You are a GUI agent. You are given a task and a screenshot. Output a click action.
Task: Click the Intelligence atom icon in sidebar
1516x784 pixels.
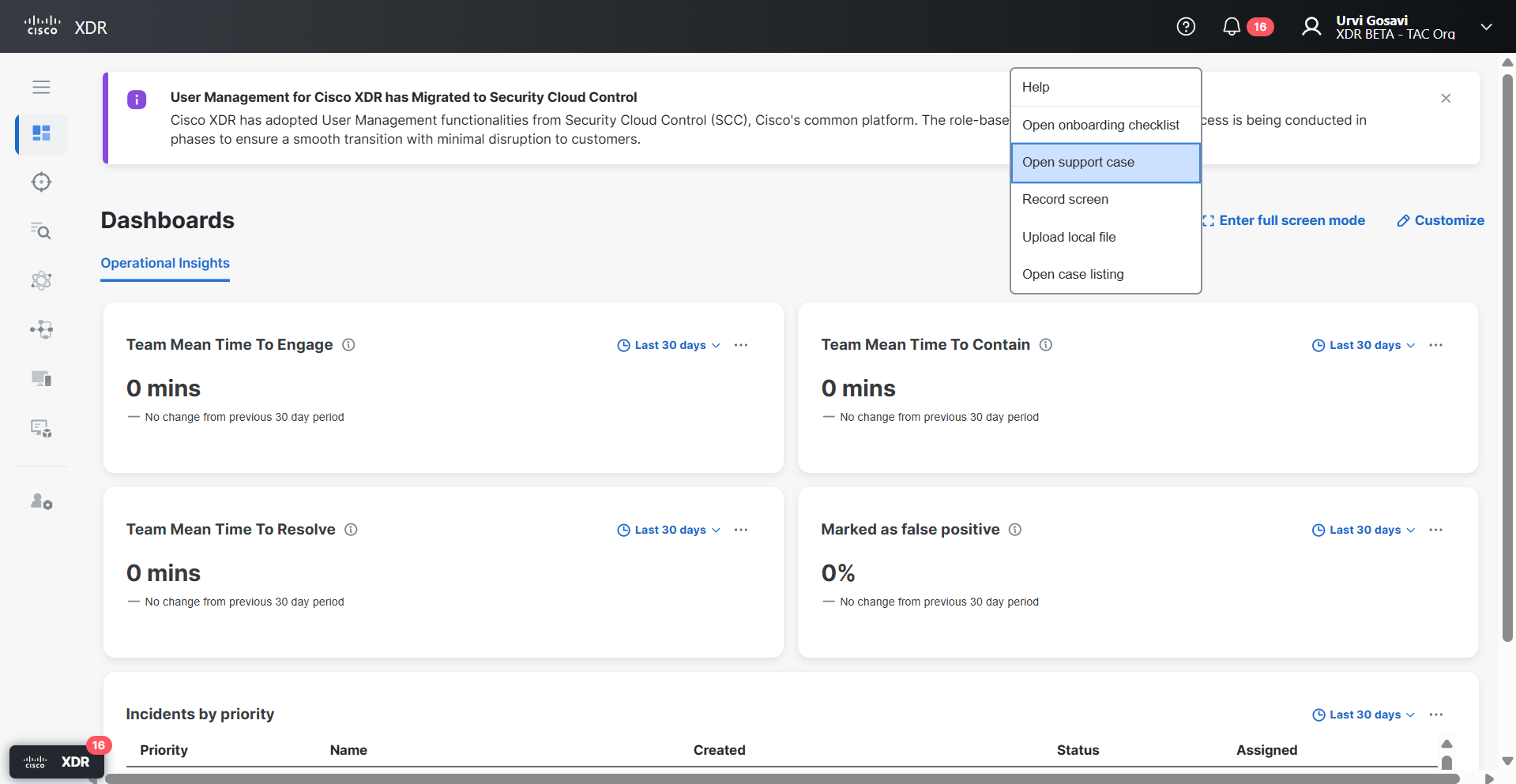(x=41, y=280)
